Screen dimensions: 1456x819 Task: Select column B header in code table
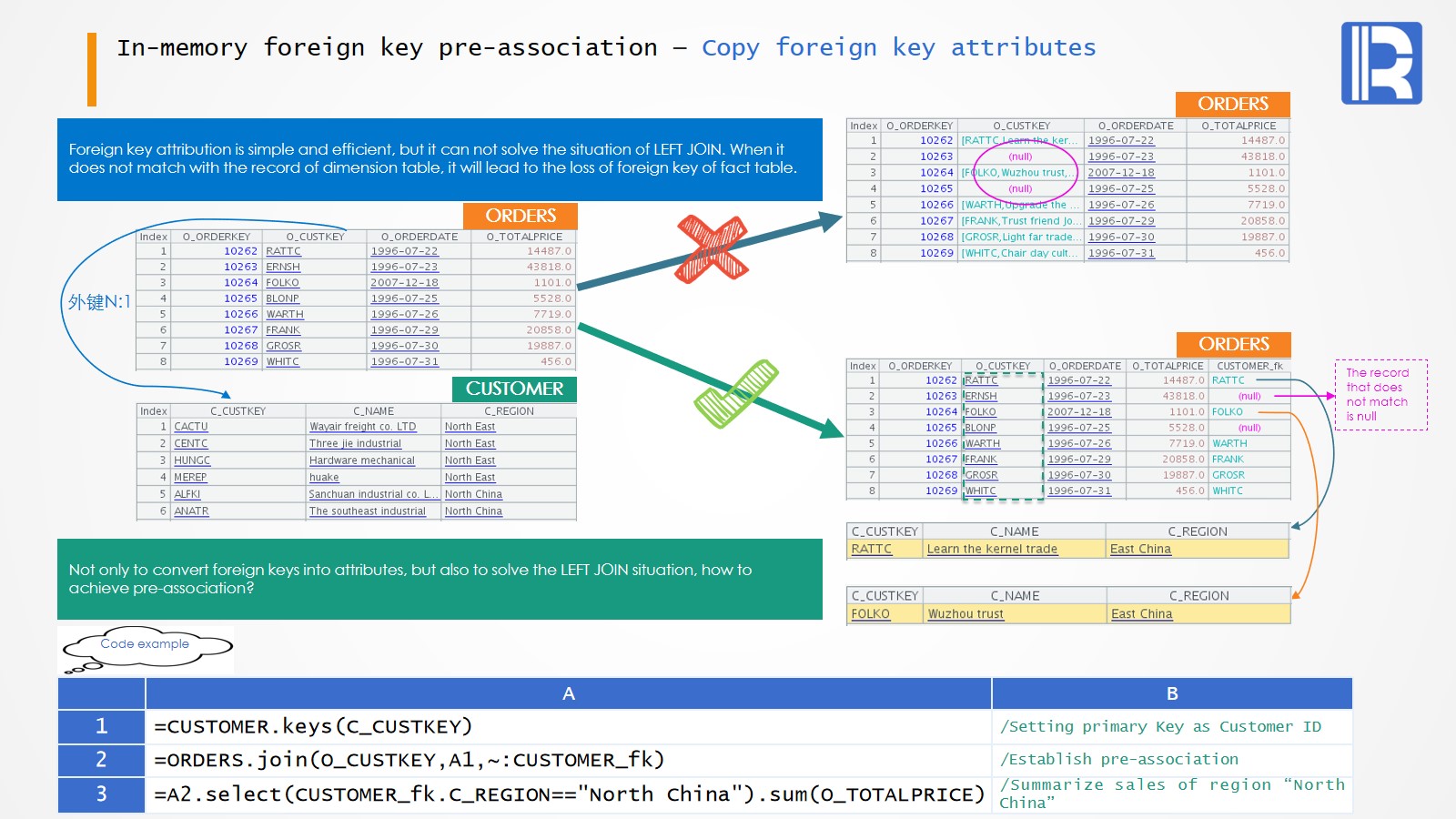coord(1171,693)
